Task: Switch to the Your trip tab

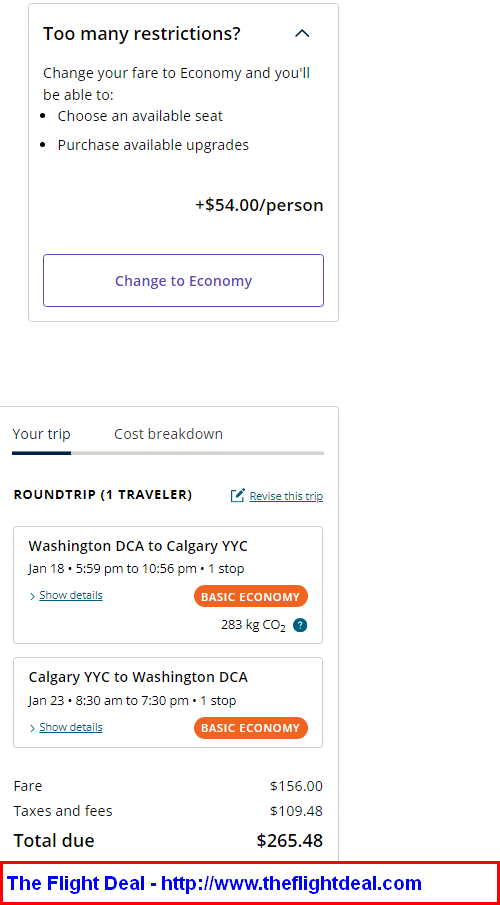Action: (x=41, y=434)
